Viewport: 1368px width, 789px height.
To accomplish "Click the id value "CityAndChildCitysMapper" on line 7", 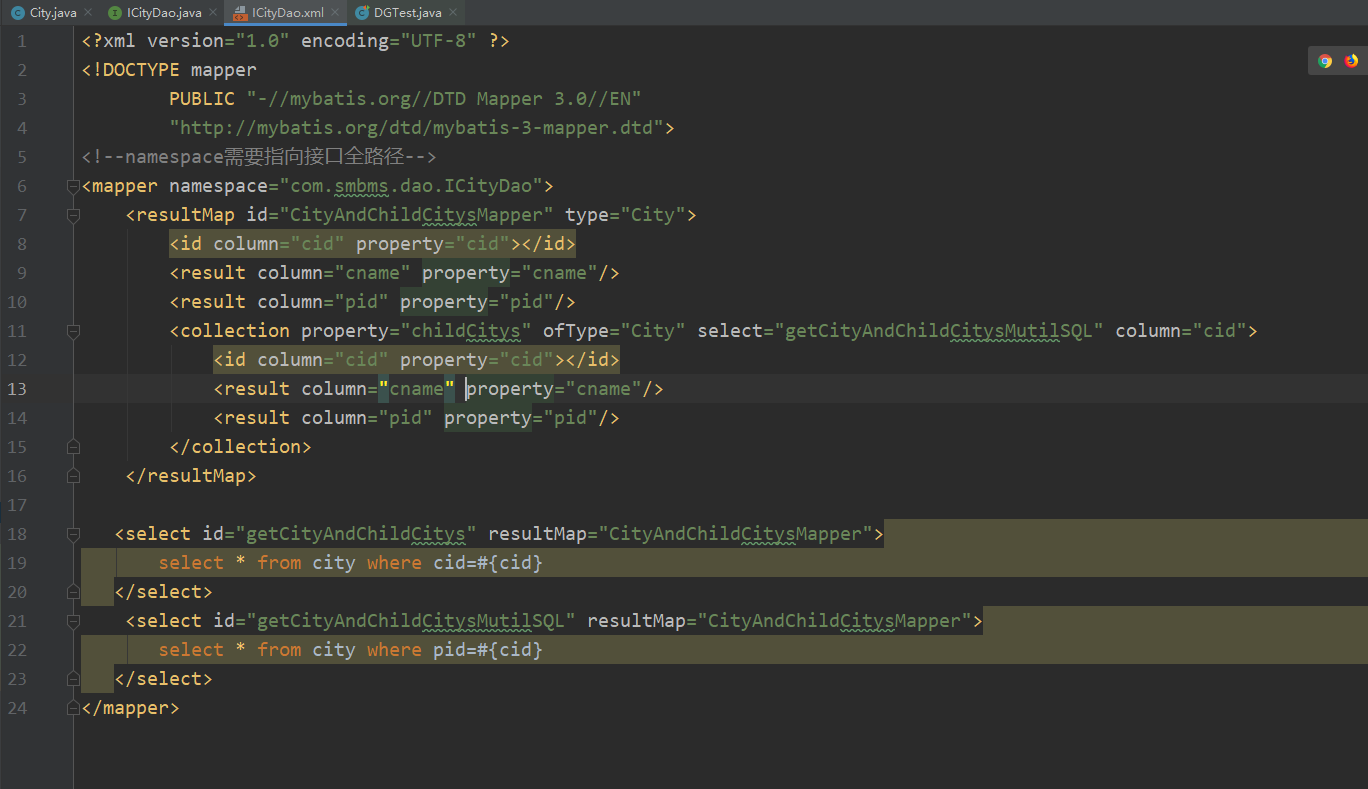I will (416, 215).
